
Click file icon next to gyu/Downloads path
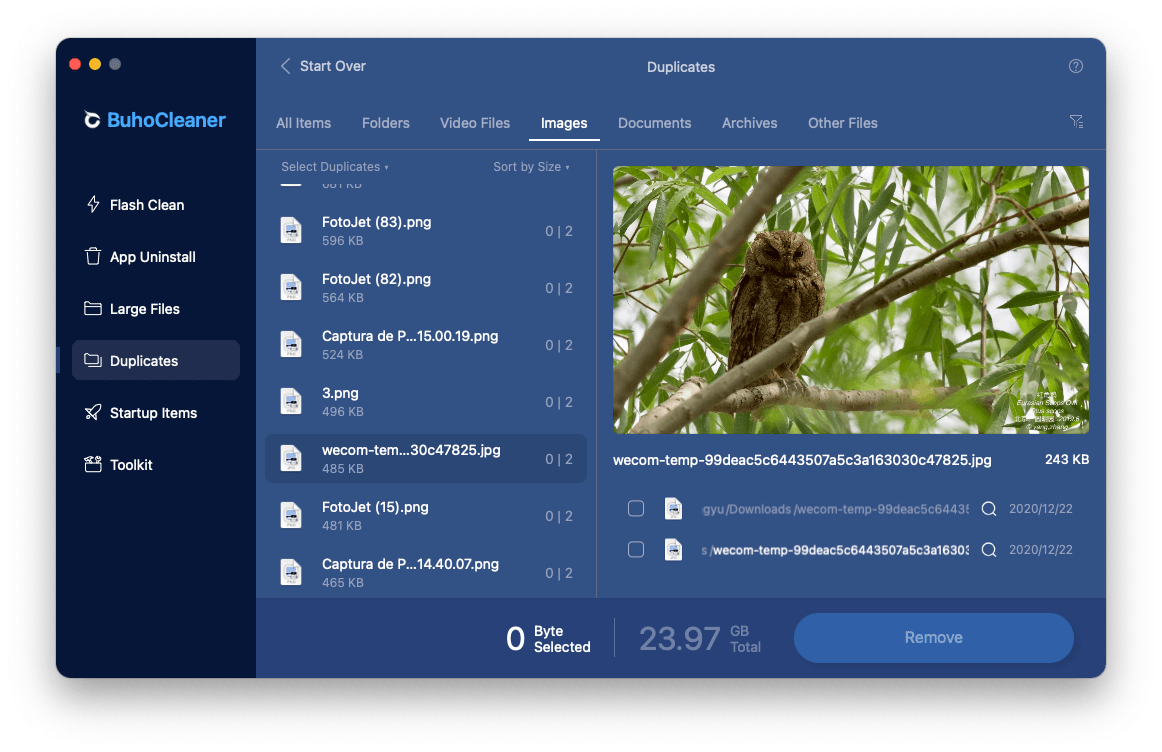tap(673, 508)
